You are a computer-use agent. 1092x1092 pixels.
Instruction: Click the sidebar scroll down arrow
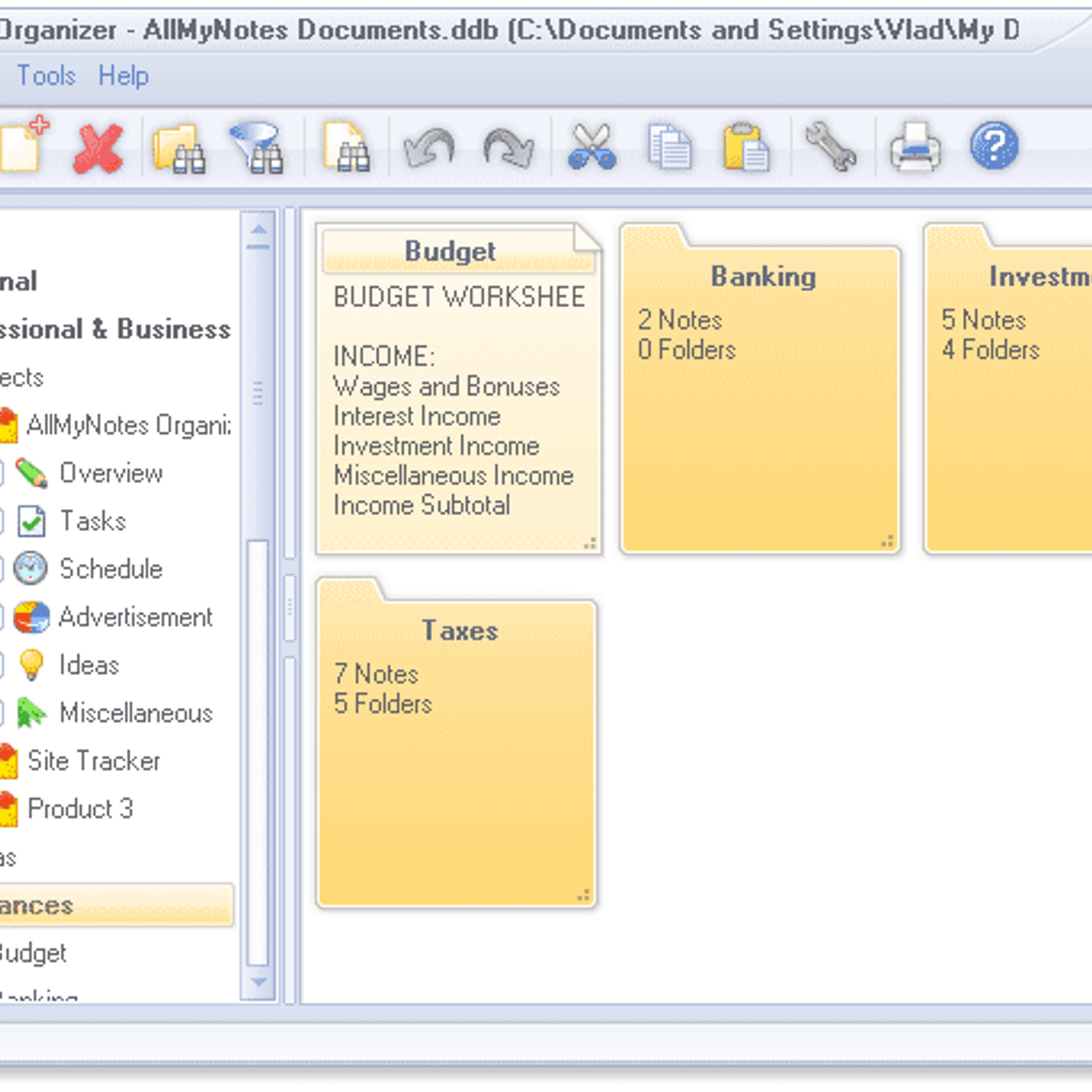pyautogui.click(x=259, y=982)
